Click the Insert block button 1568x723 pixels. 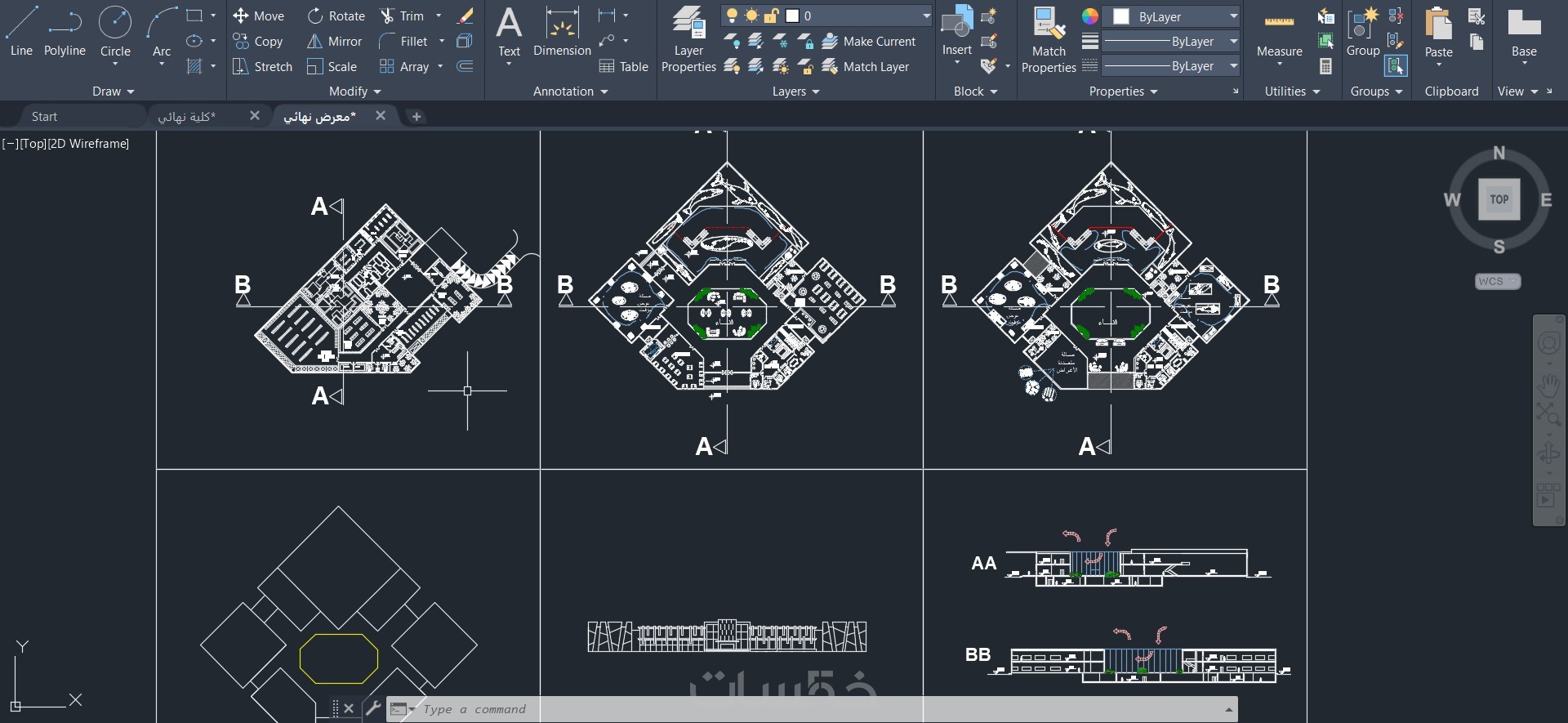click(x=957, y=31)
